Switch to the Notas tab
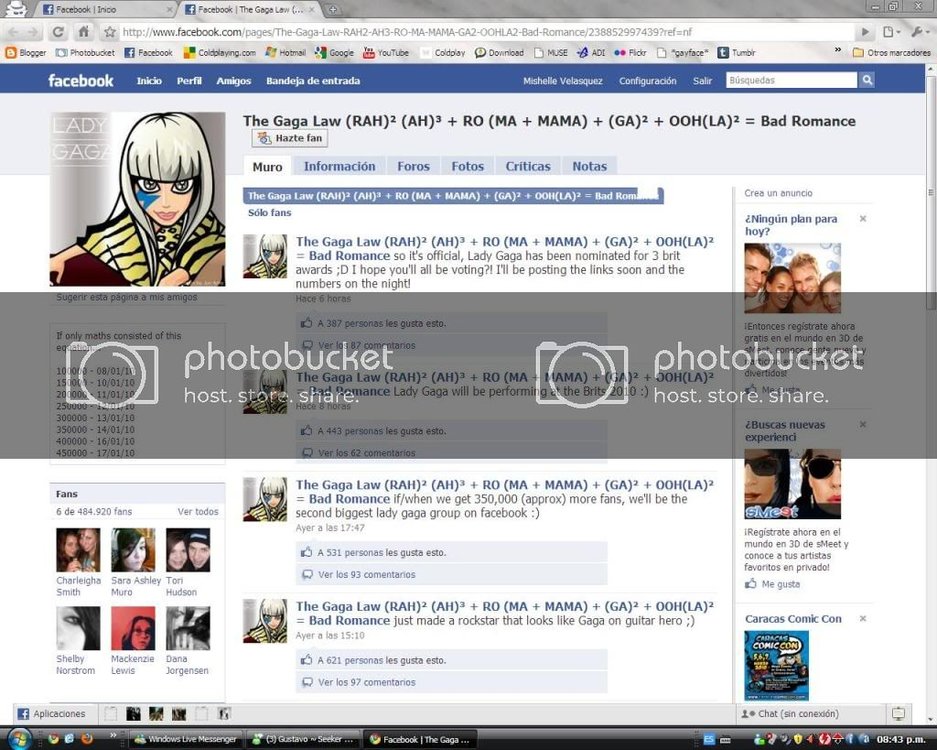This screenshot has height=750, width=937. pyautogui.click(x=589, y=166)
